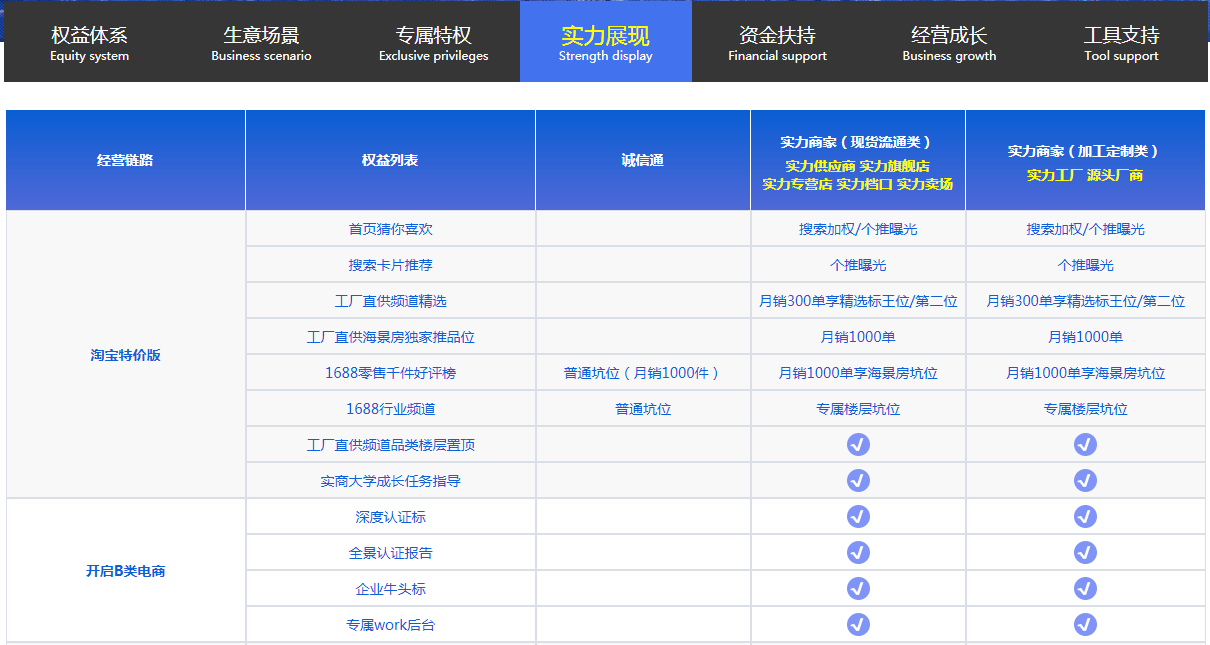Click the check mark for 实商大学成长任务指导 under 现货流通类

pos(857,480)
